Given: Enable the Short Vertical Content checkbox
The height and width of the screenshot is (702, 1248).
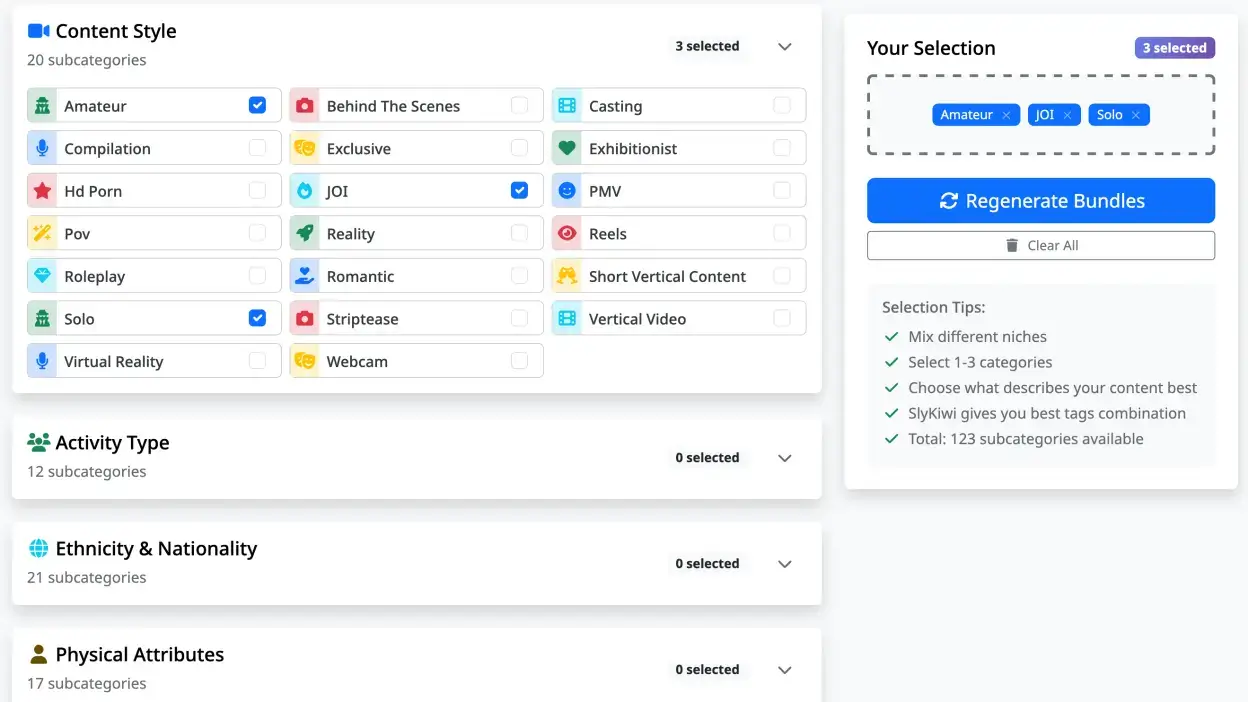Looking at the screenshot, I should (x=782, y=276).
